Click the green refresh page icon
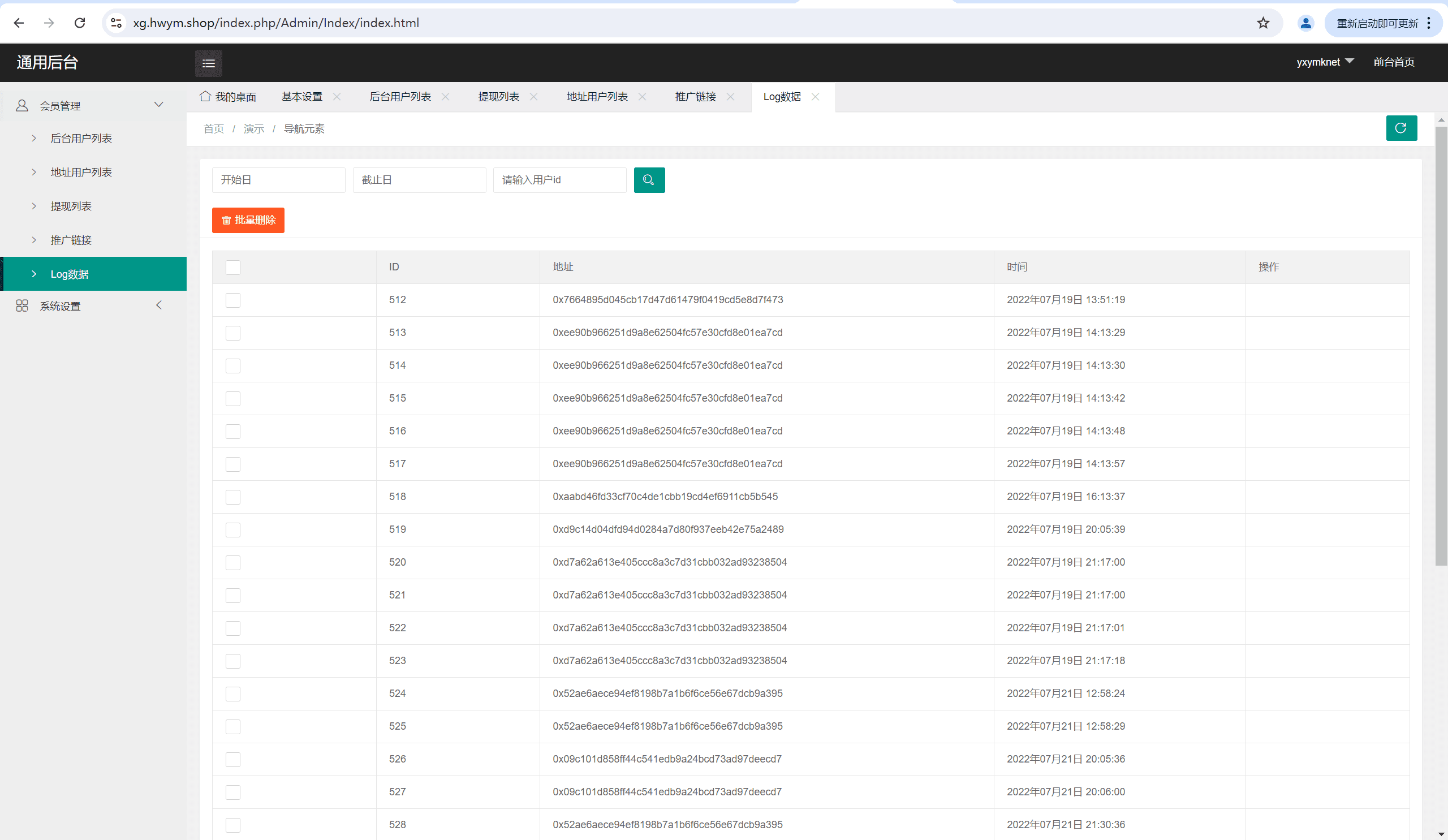1448x840 pixels. pyautogui.click(x=1401, y=127)
